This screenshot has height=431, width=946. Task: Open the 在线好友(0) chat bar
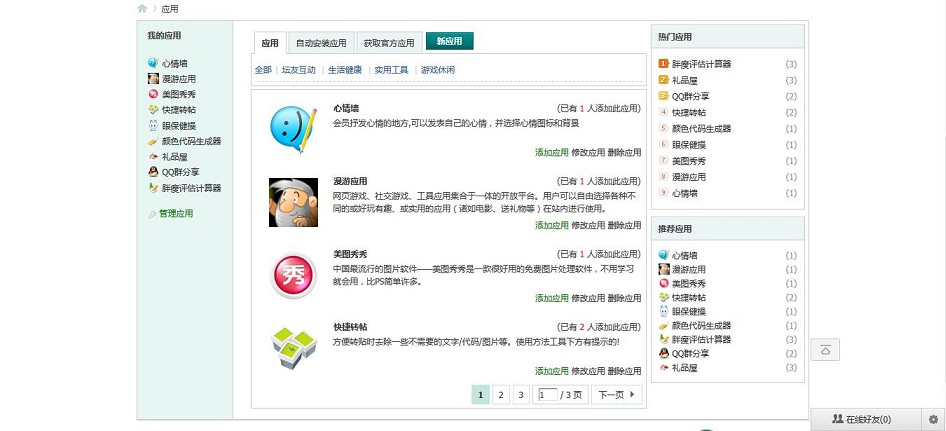[866, 419]
